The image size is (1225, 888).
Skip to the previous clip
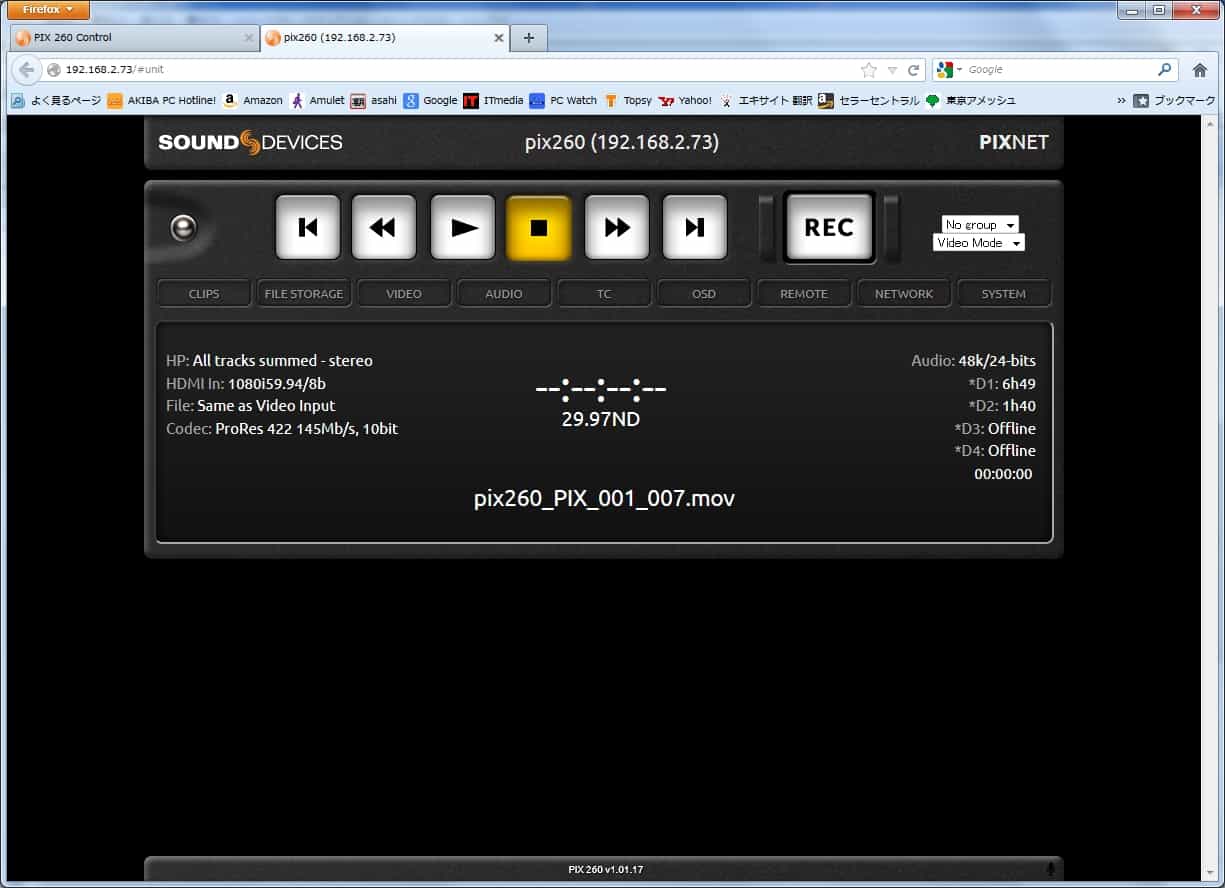308,228
